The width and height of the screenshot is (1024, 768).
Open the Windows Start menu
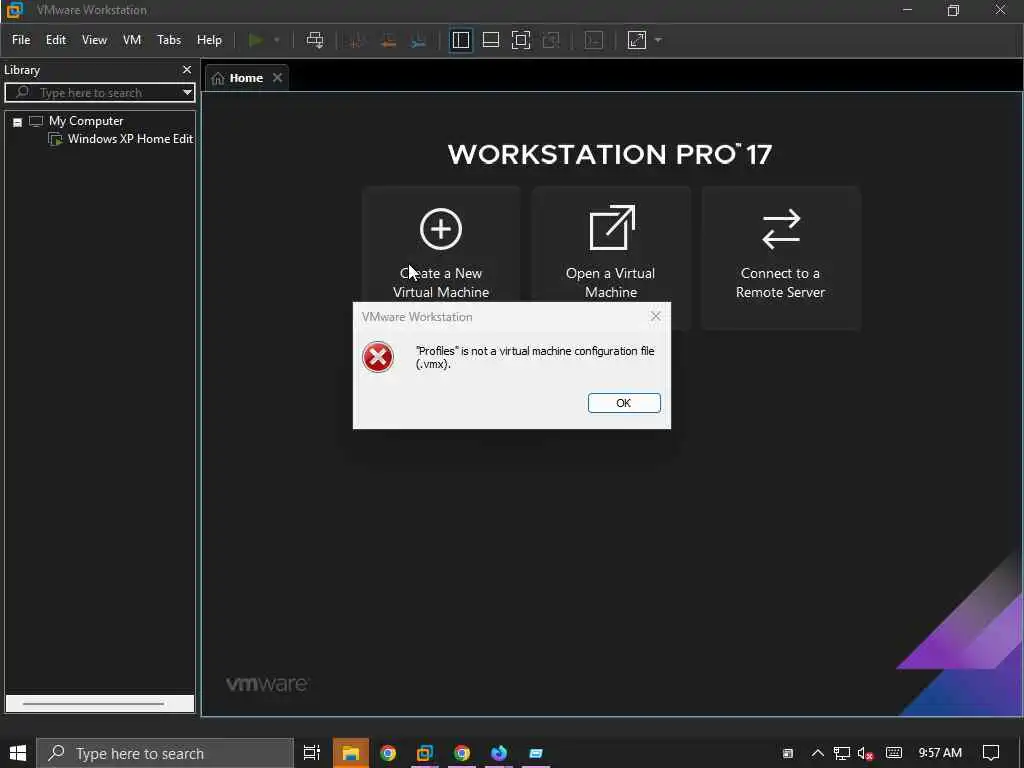coord(18,753)
